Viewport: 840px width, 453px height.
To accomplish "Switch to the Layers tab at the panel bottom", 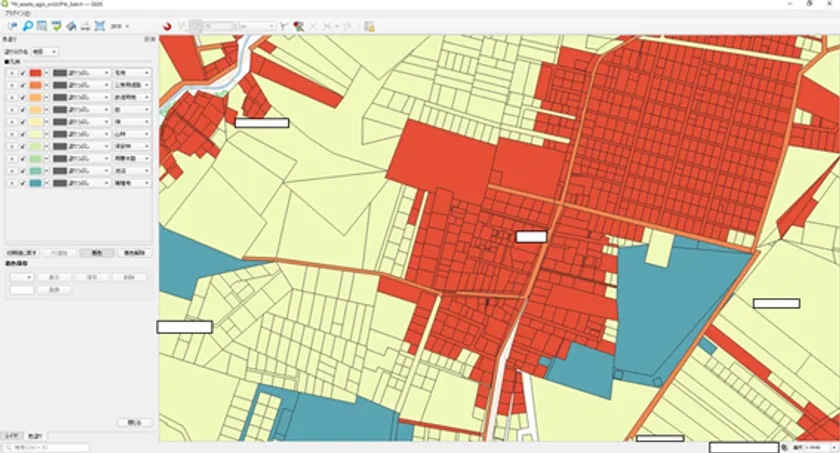I will pyautogui.click(x=12, y=436).
